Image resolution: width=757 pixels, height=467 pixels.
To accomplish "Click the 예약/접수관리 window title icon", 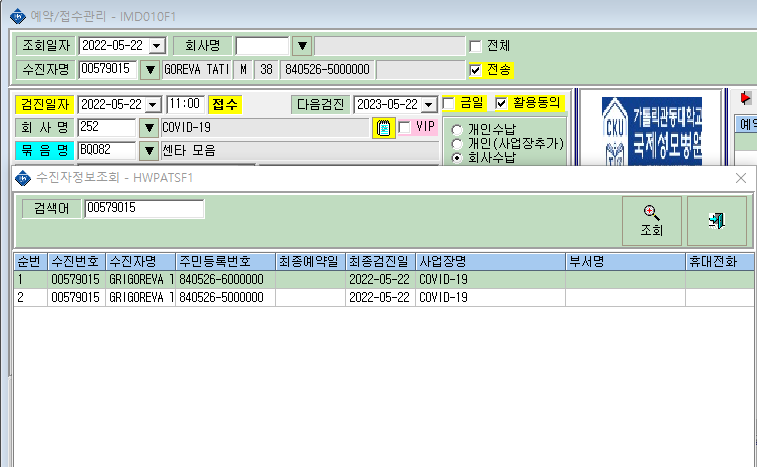I will click(x=18, y=16).
